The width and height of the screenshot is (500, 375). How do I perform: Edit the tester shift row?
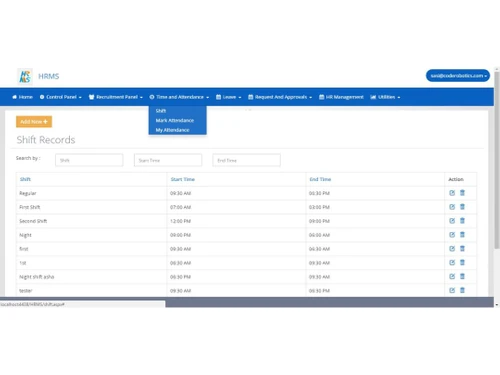tap(452, 291)
